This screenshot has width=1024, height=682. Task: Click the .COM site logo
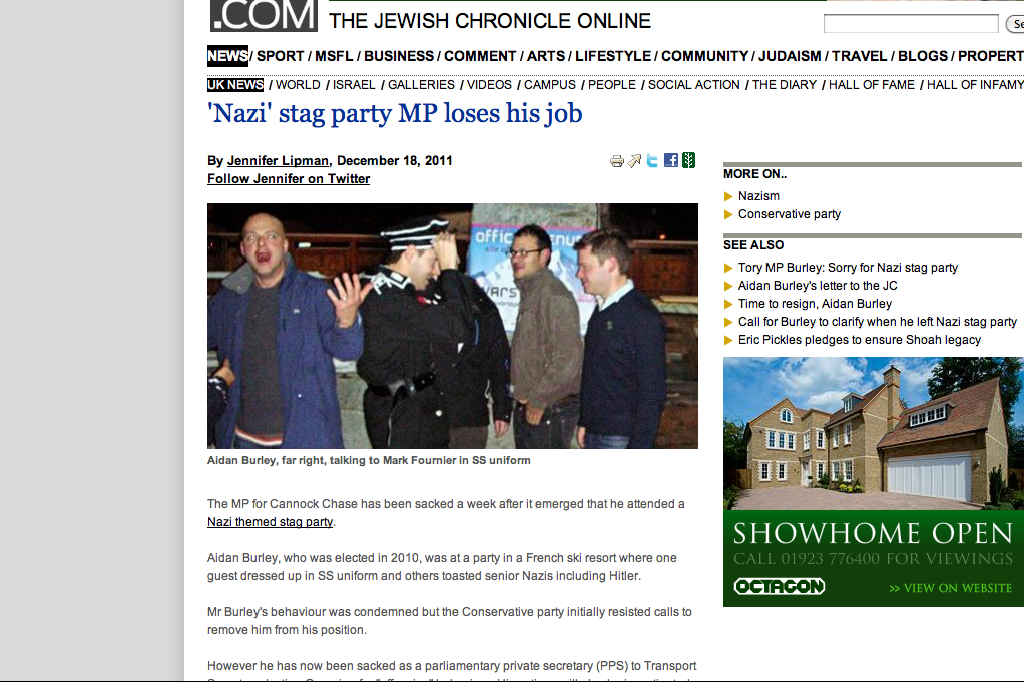click(264, 16)
